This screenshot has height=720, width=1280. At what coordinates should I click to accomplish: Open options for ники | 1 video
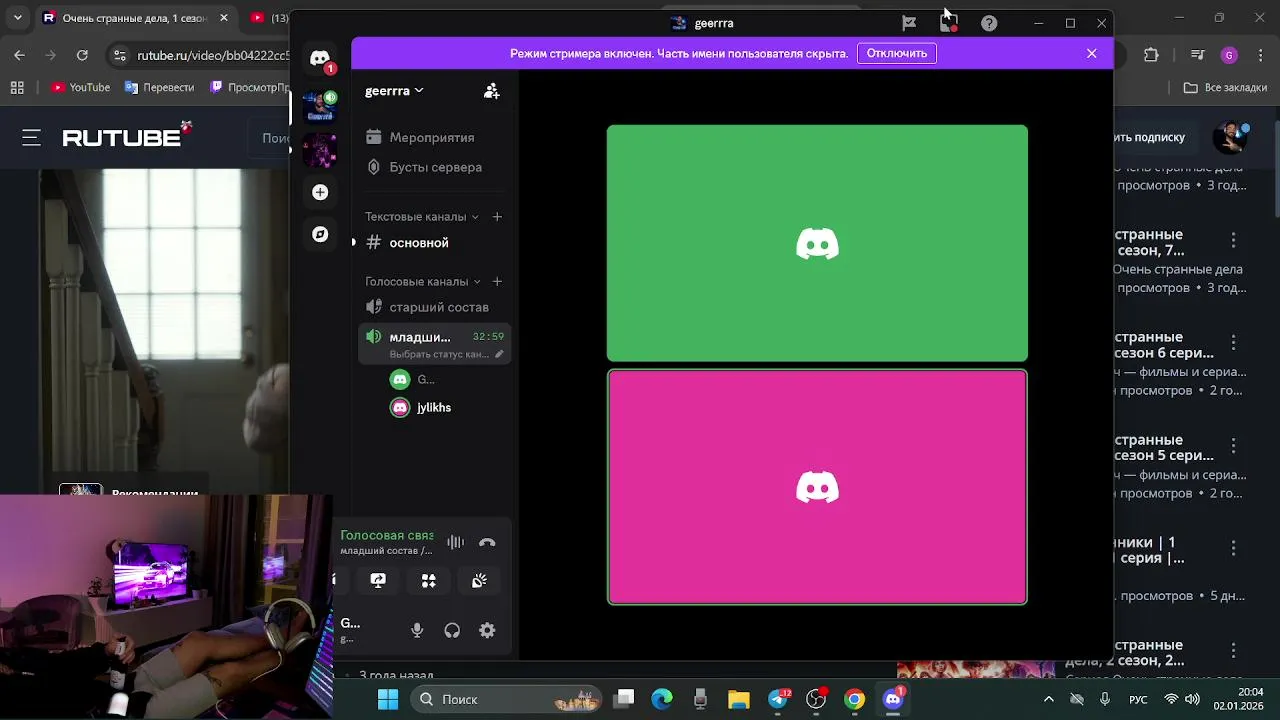1233,549
